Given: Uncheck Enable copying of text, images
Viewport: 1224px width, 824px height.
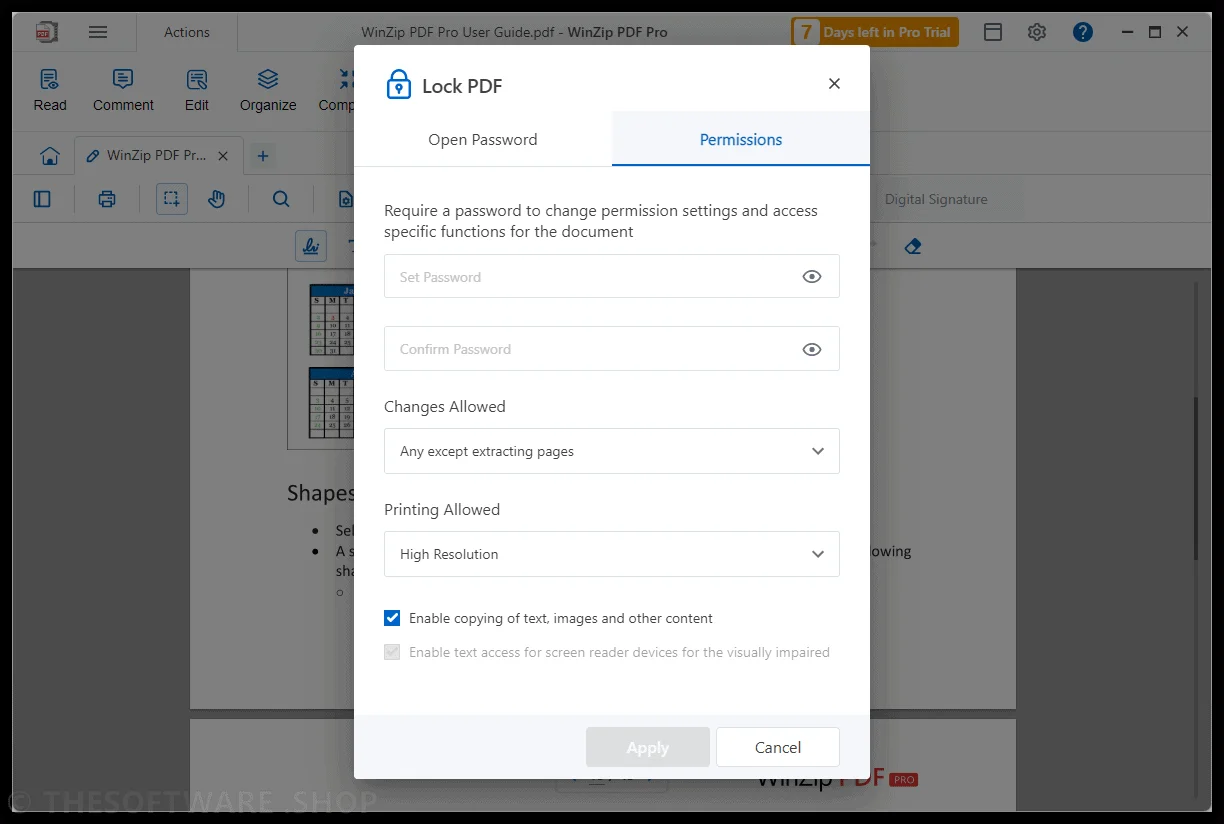Looking at the screenshot, I should pos(392,618).
